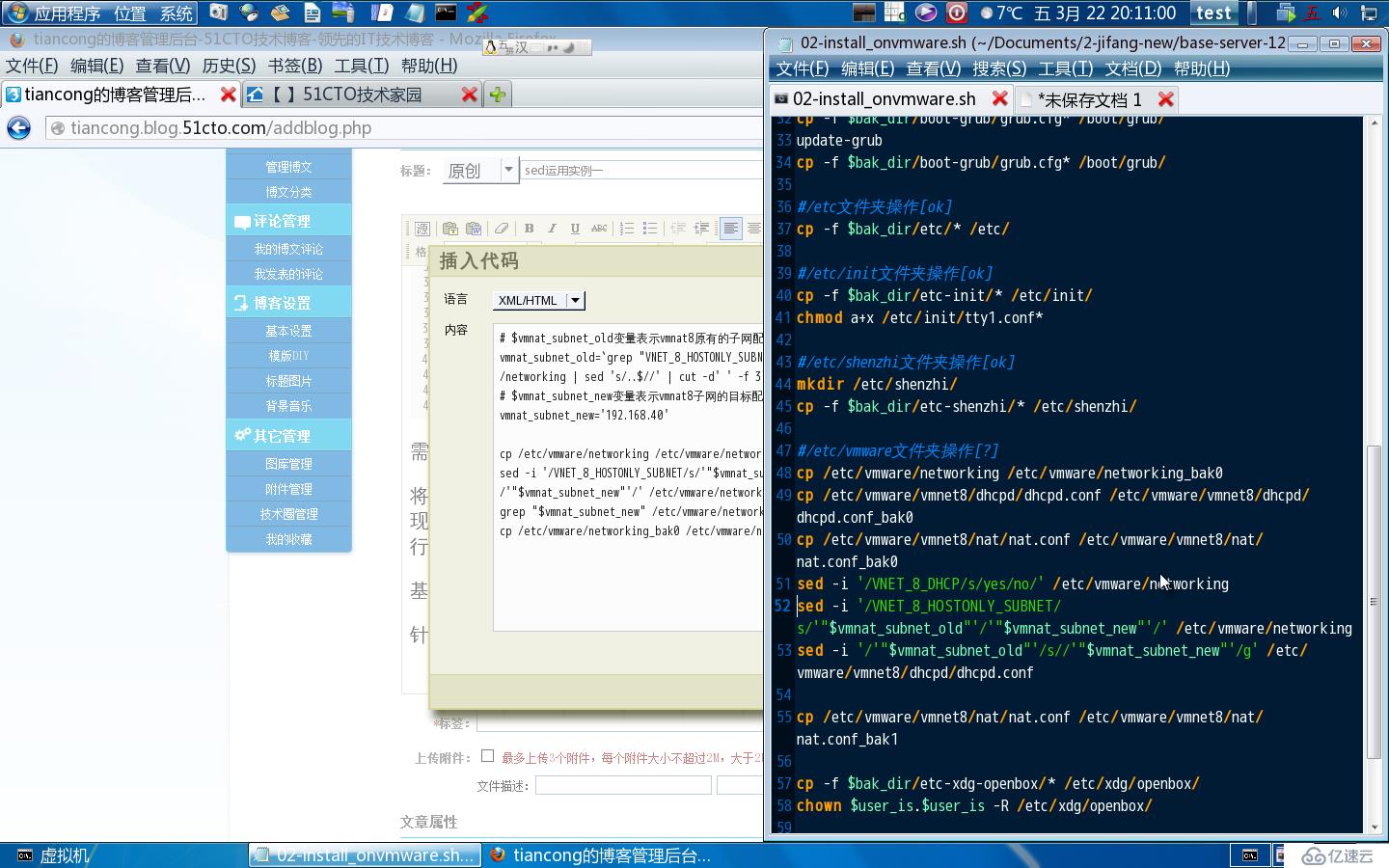Open 附件管理 sidebar link
This screenshot has height=868, width=1389.
pyautogui.click(x=288, y=489)
